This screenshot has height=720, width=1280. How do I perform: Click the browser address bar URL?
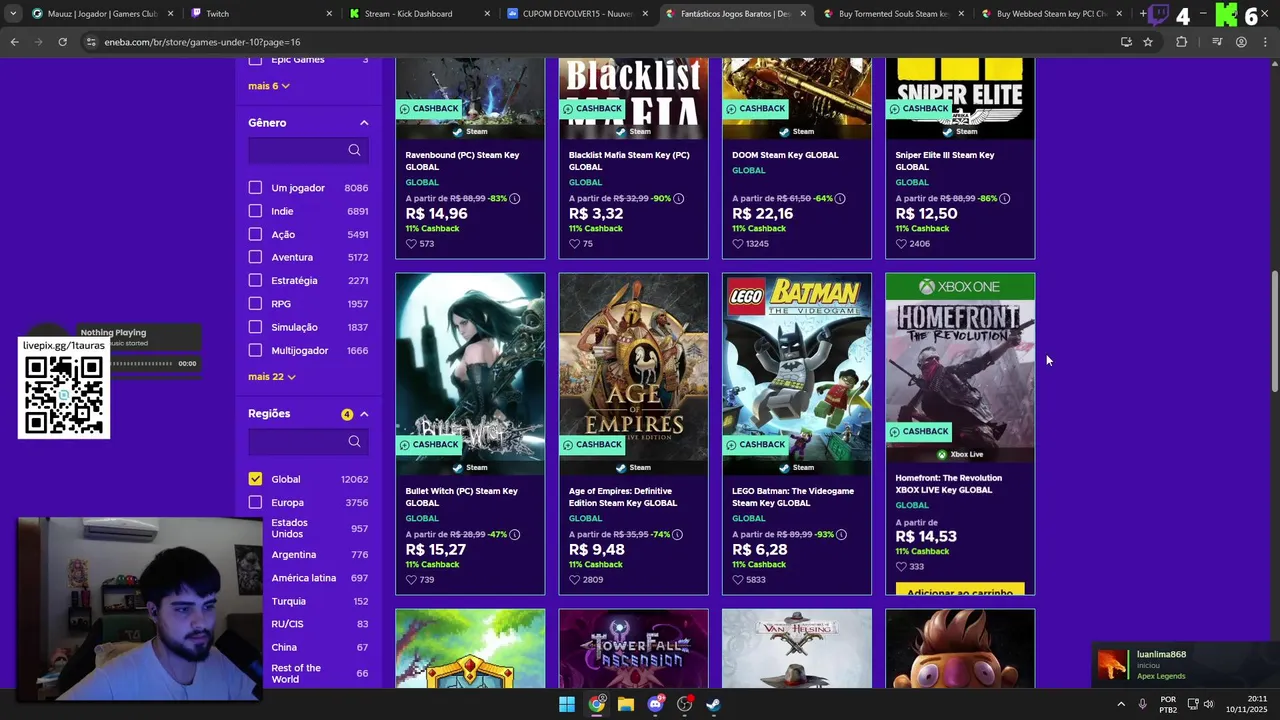[x=202, y=42]
